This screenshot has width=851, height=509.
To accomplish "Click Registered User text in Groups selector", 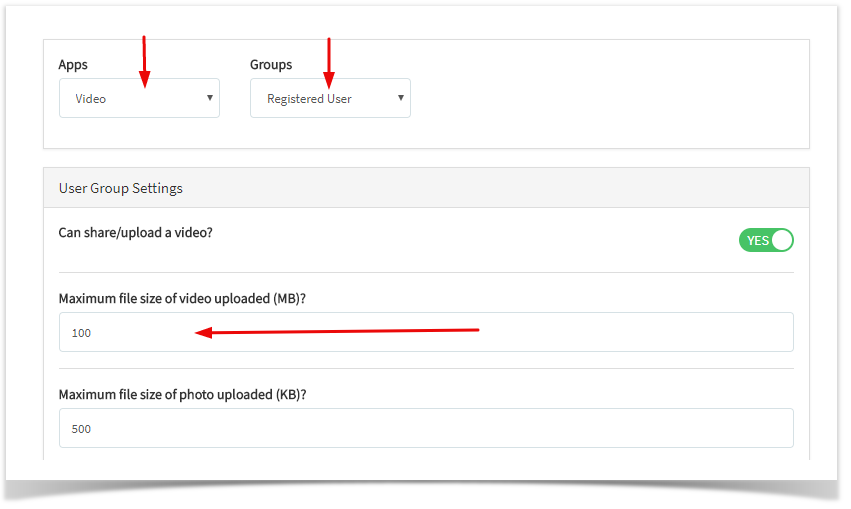I will tap(309, 99).
